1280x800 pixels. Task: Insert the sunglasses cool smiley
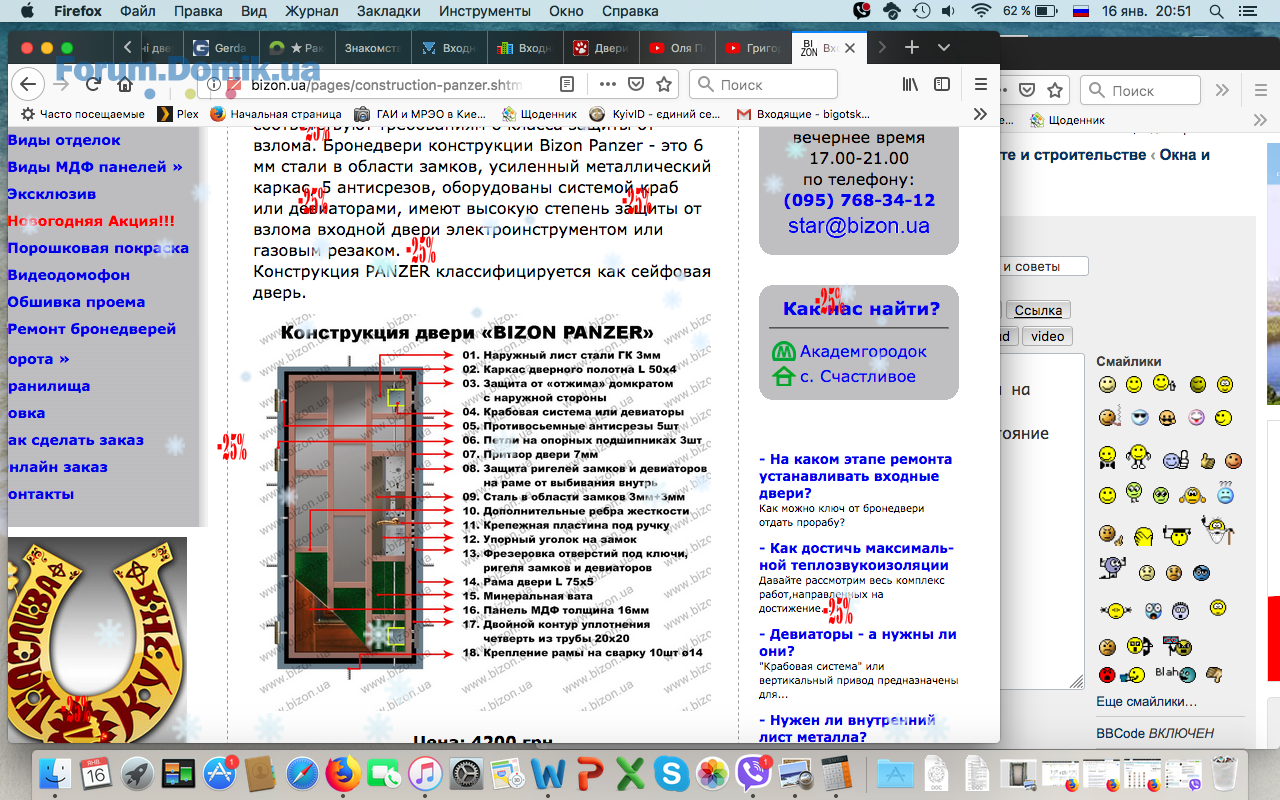[x=1139, y=418]
